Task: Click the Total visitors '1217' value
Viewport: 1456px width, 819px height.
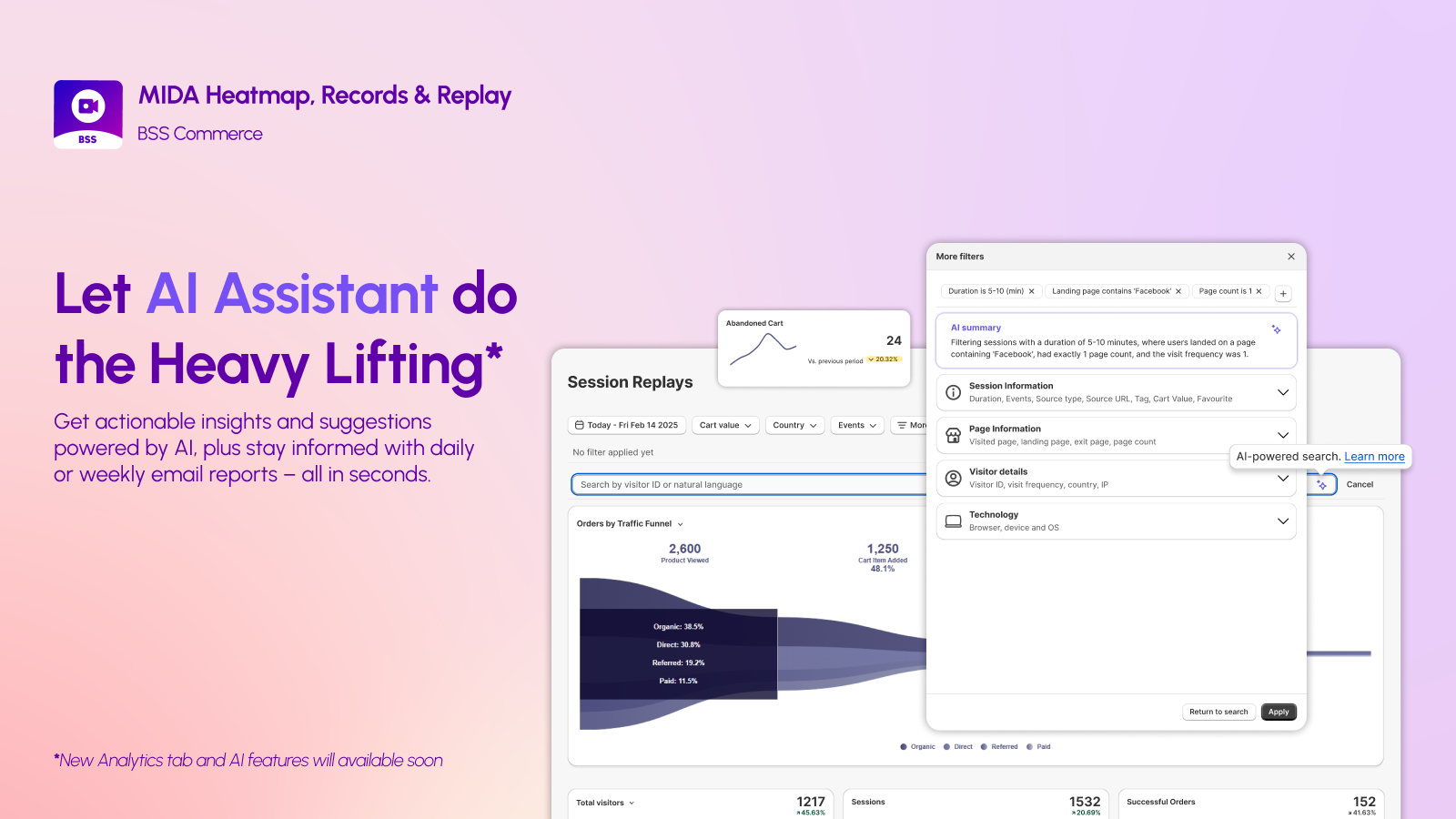Action: click(811, 802)
